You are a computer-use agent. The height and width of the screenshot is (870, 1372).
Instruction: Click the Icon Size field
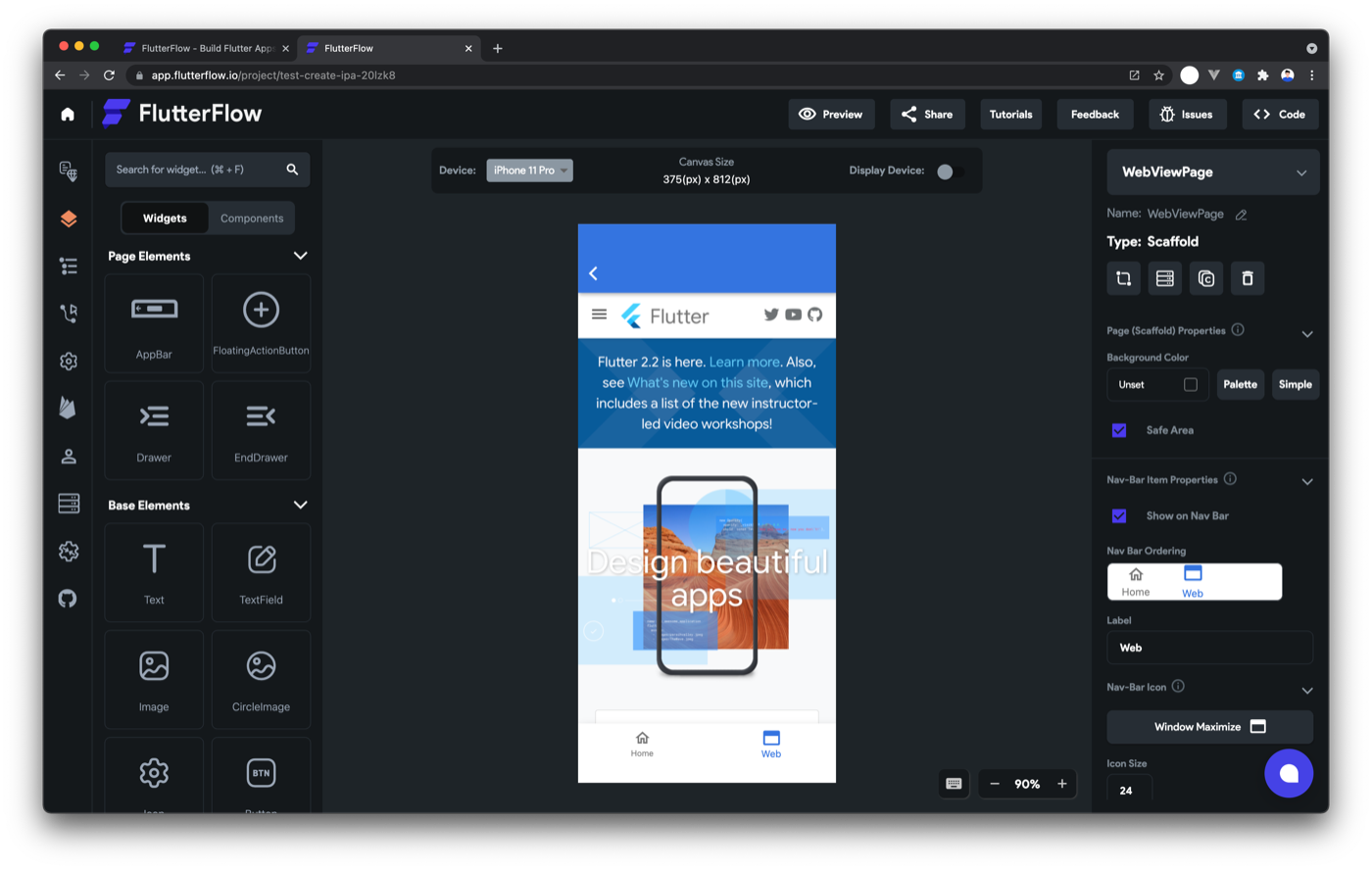click(1130, 789)
